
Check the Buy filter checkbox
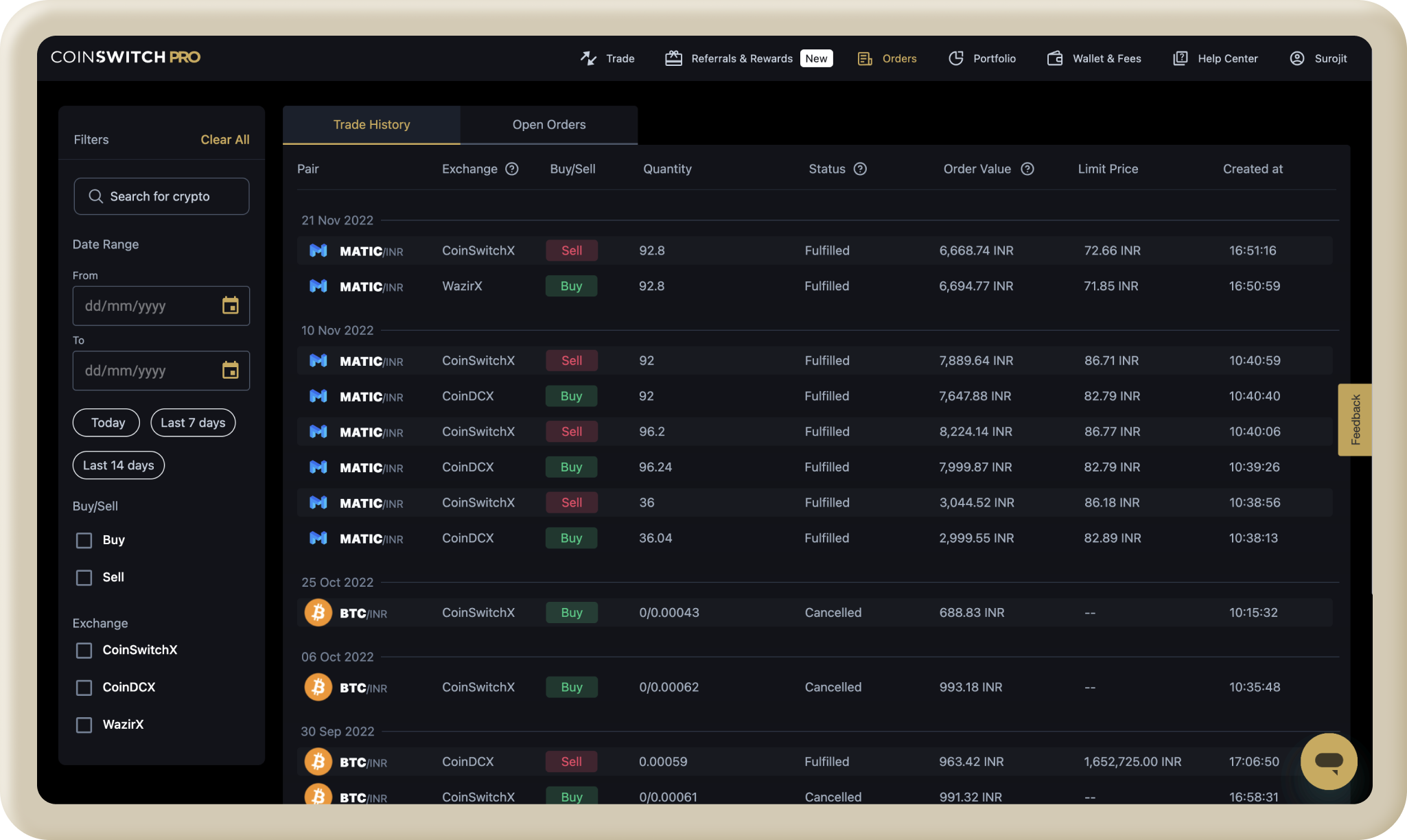pos(84,540)
